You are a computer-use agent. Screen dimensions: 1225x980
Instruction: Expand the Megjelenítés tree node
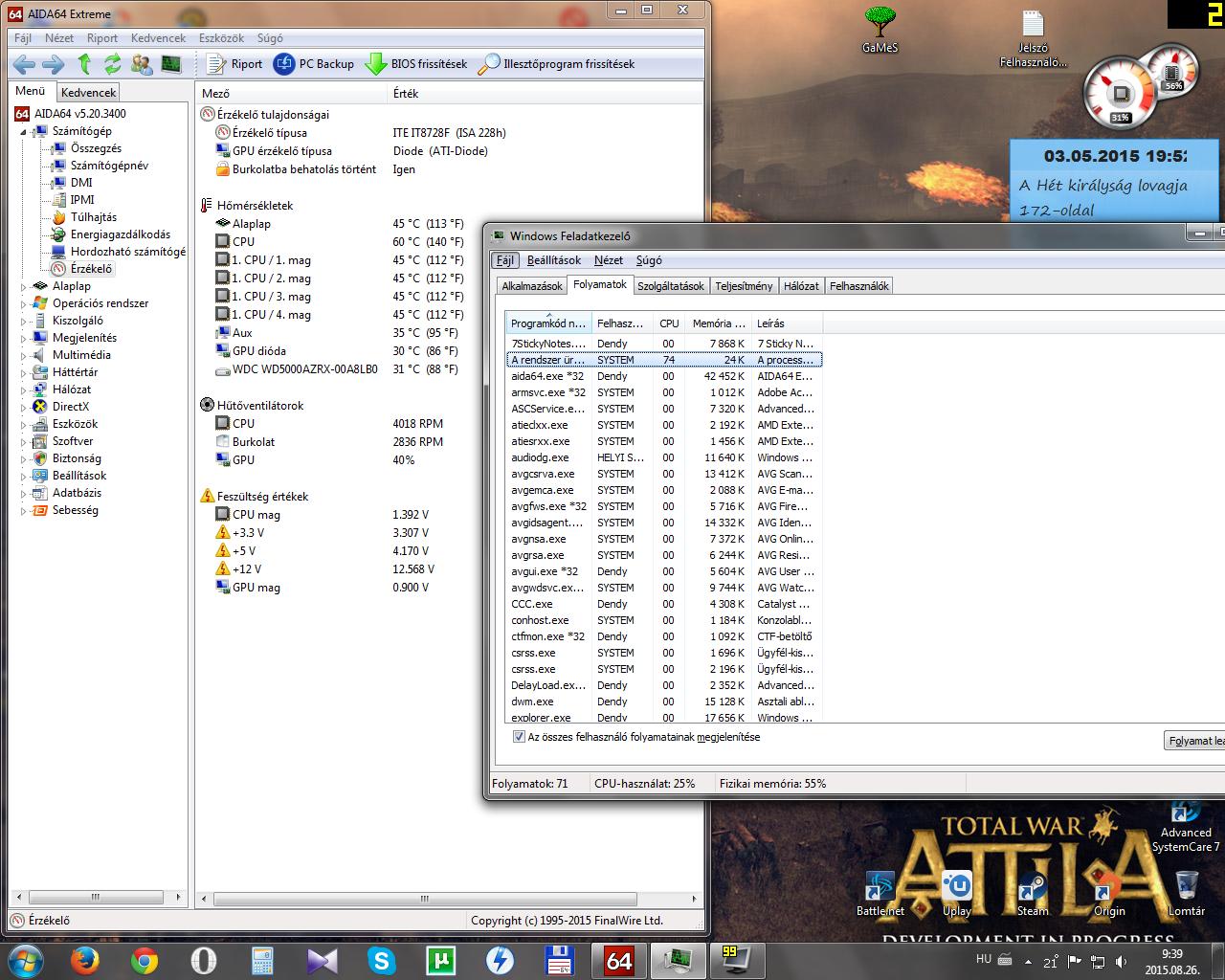(x=24, y=338)
